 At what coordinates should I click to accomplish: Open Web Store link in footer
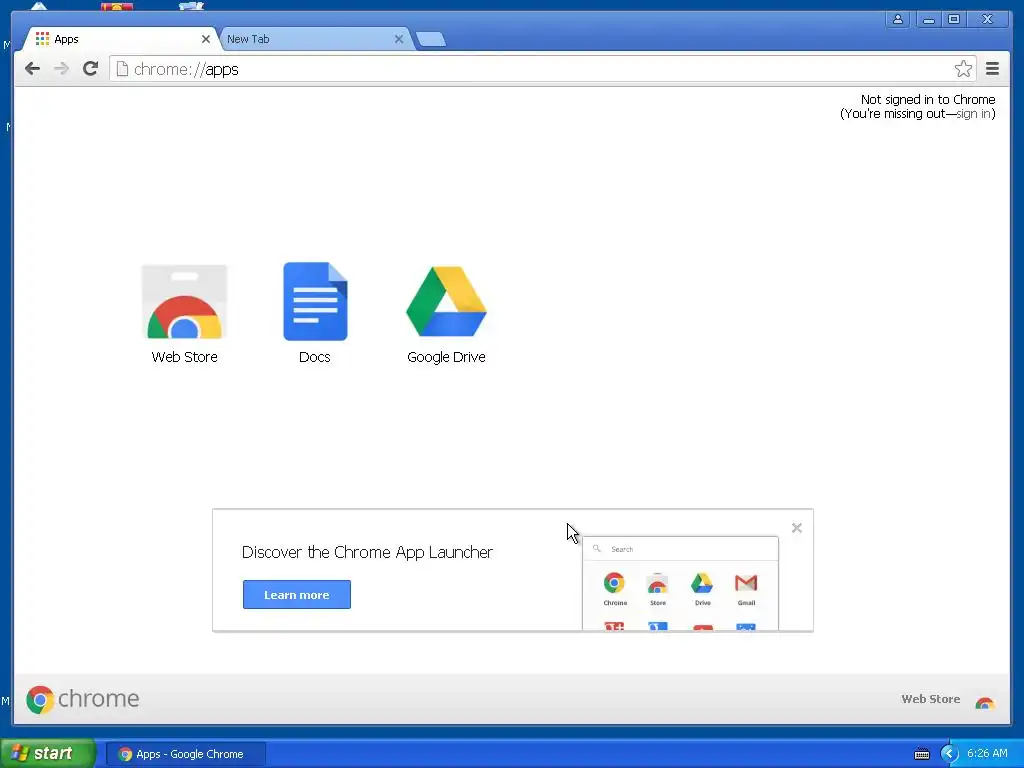tap(931, 699)
